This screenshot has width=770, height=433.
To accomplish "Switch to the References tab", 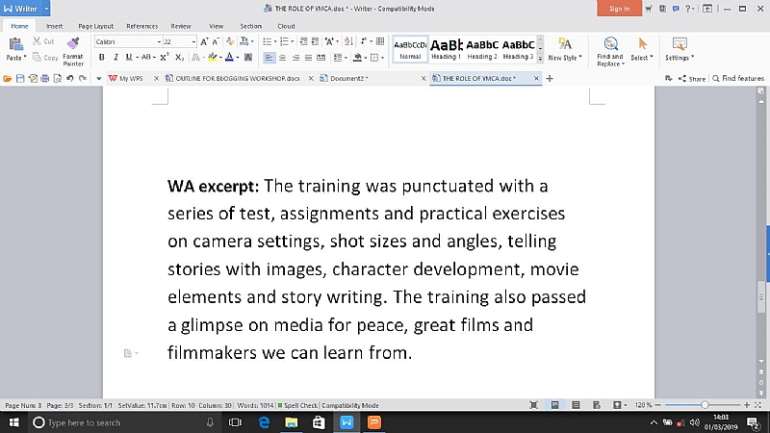I will 142,27.
